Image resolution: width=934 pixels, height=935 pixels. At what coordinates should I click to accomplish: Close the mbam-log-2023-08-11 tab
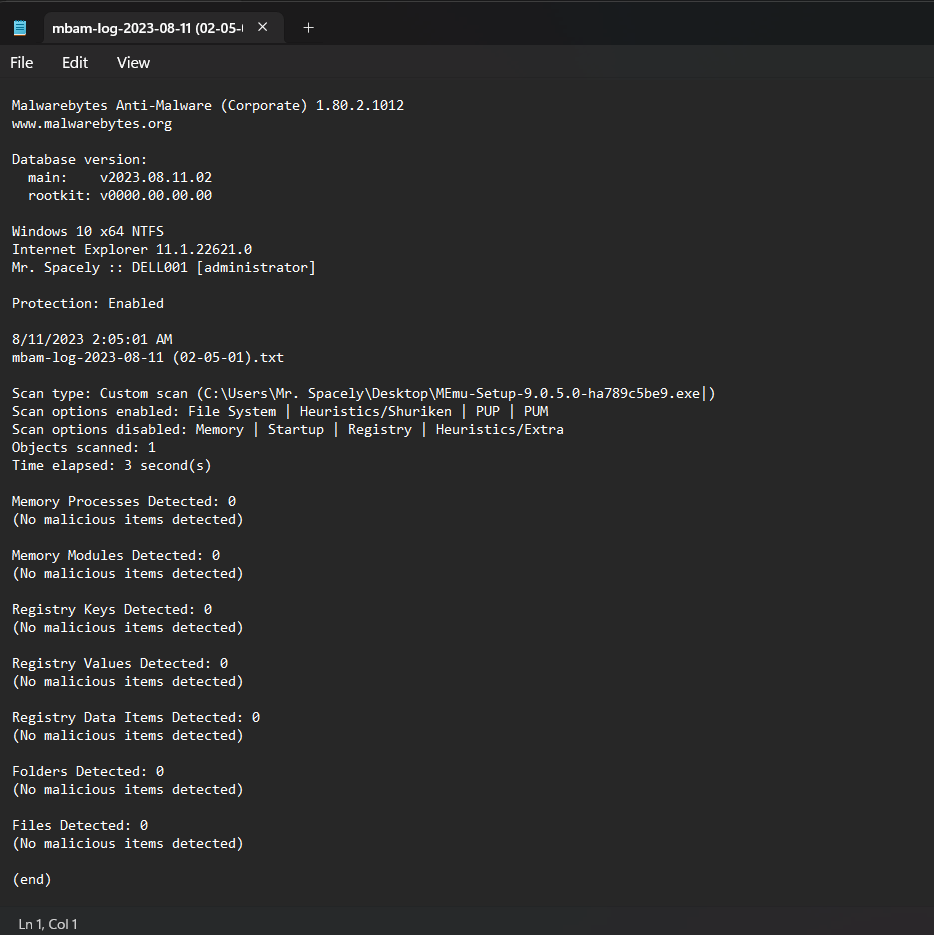click(x=262, y=27)
